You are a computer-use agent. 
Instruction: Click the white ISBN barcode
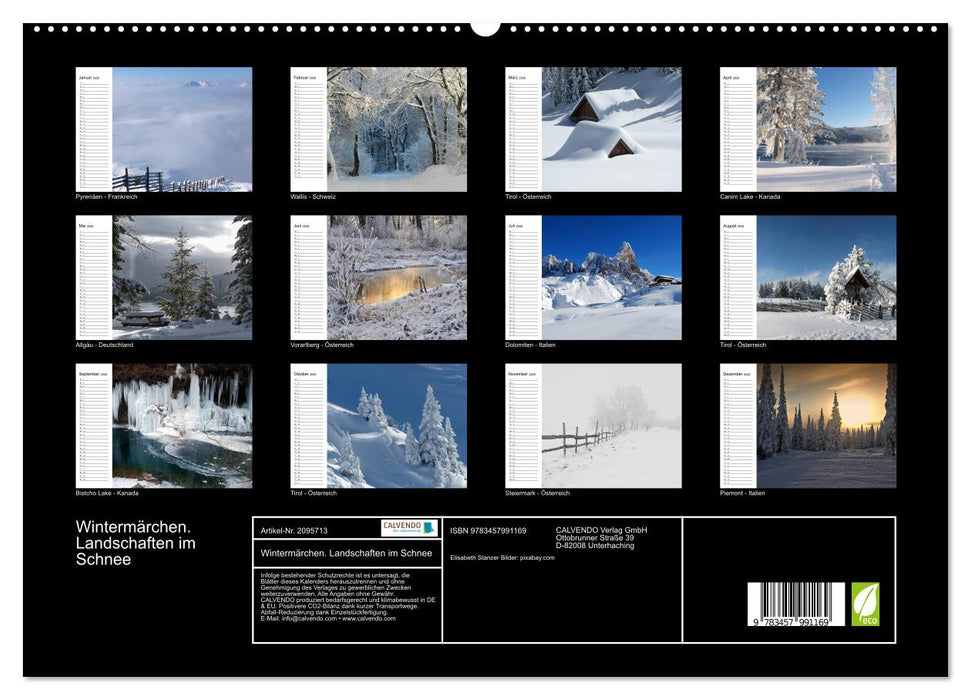[795, 605]
